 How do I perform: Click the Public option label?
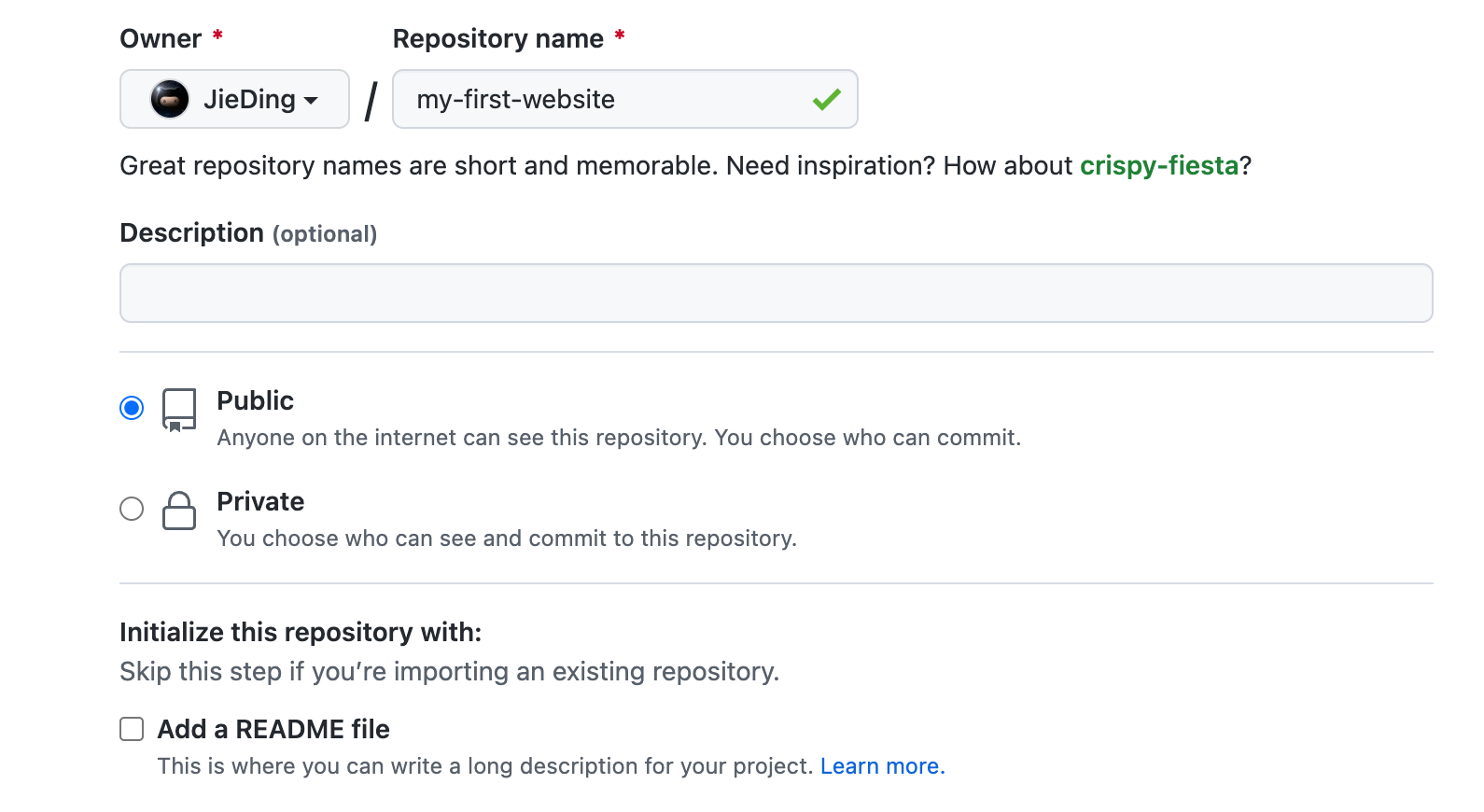tap(255, 400)
